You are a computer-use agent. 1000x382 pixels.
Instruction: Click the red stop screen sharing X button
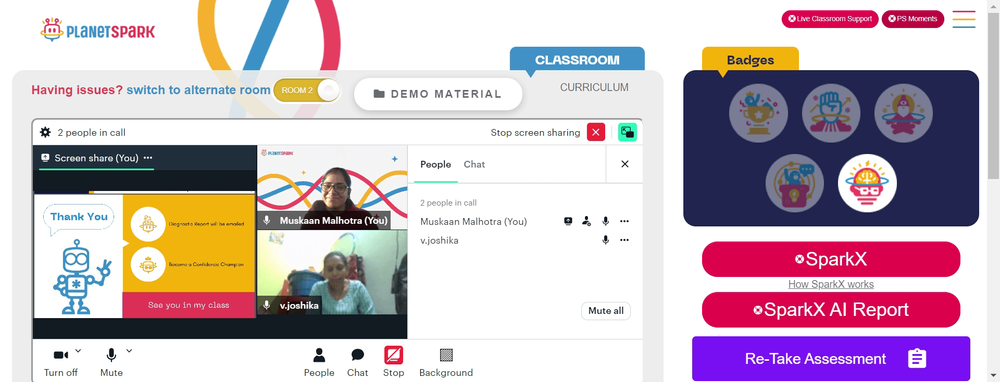point(596,132)
